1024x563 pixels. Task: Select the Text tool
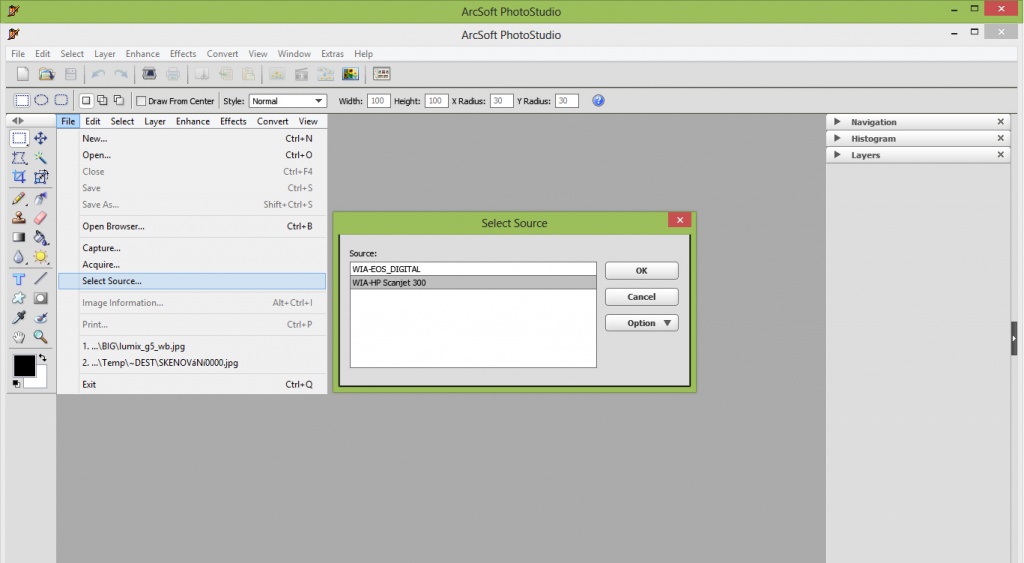tap(19, 279)
